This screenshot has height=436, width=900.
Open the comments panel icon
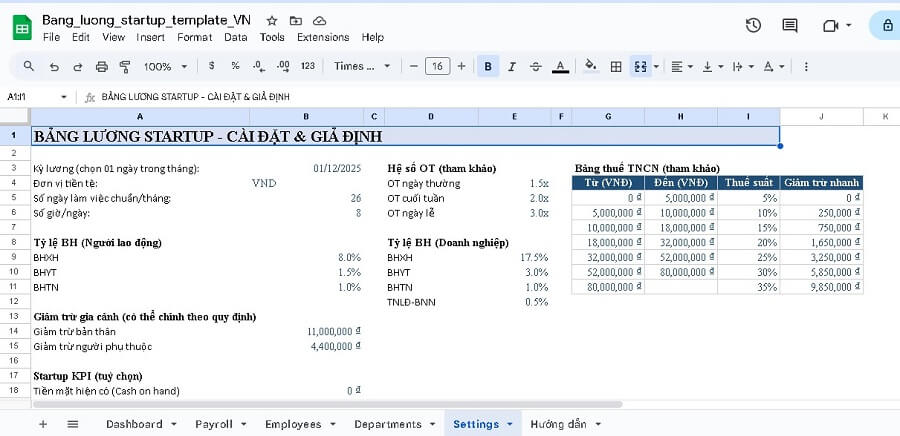(x=790, y=25)
